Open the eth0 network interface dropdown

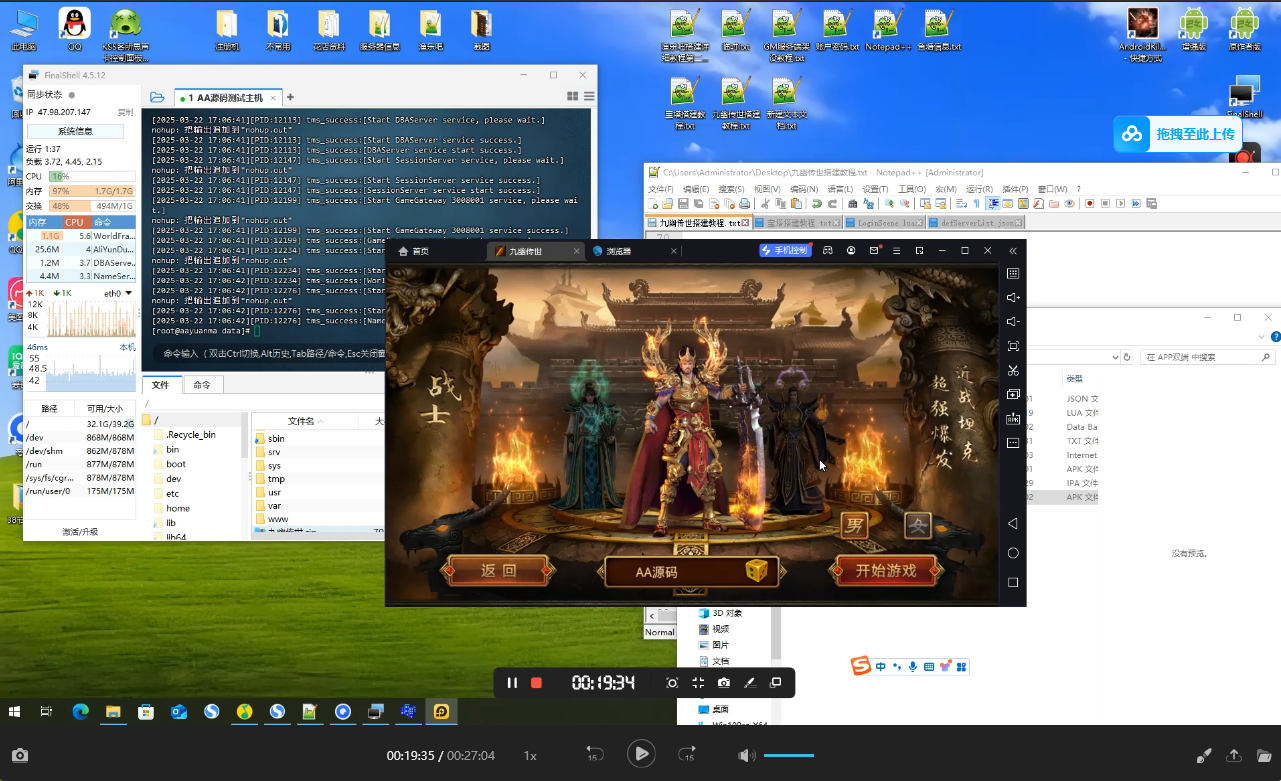(119, 293)
